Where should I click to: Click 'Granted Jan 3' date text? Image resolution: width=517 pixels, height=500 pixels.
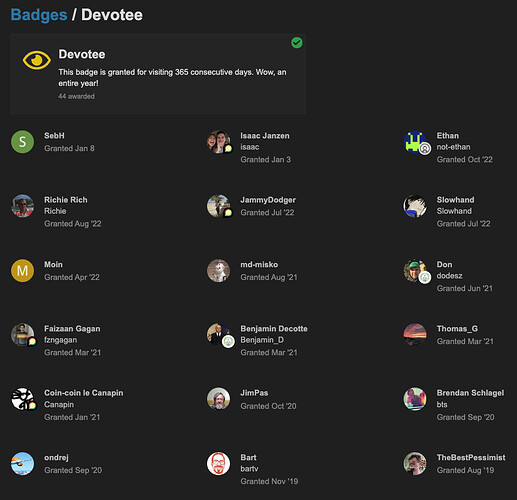(x=266, y=160)
